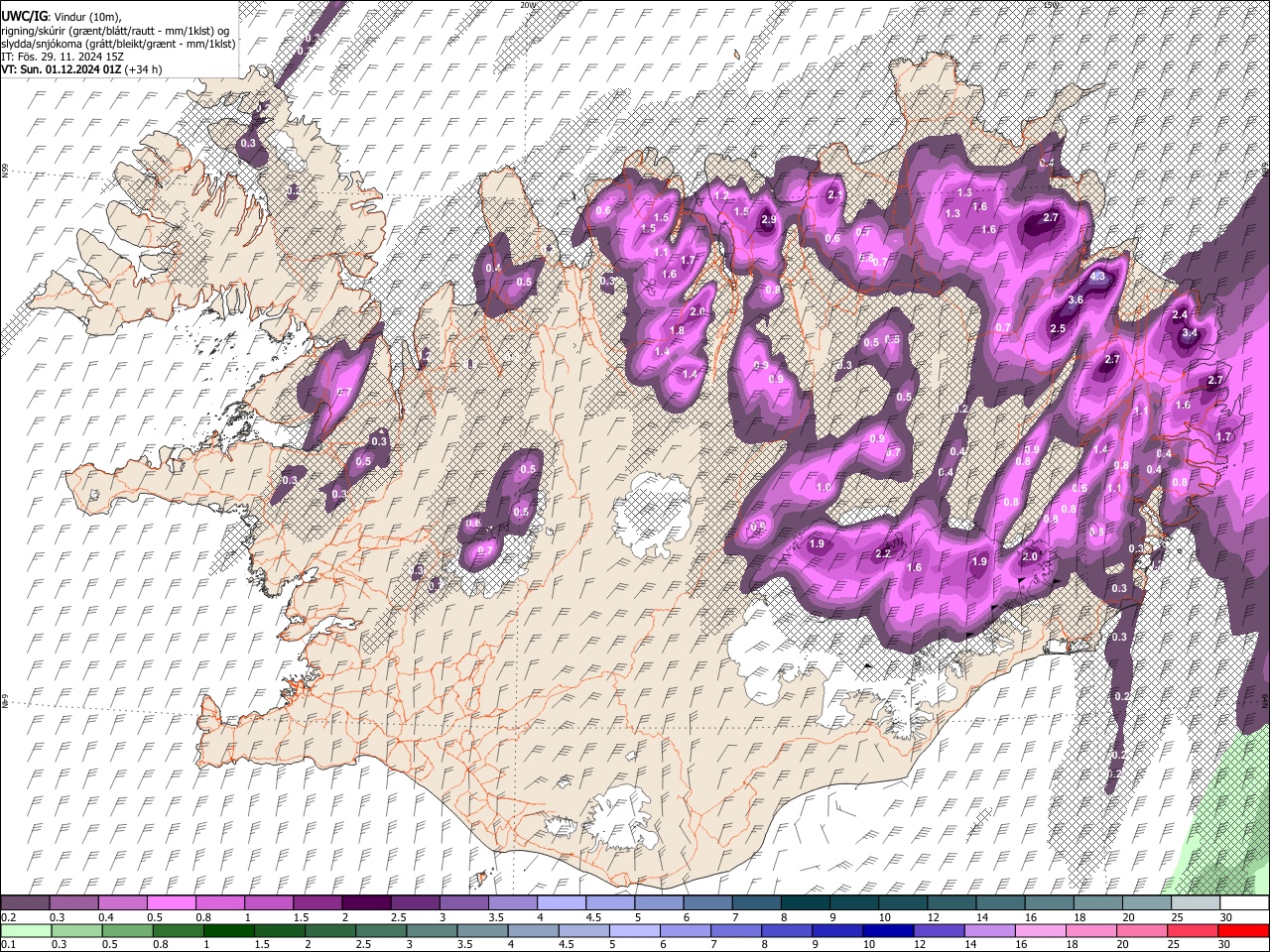
Task: Select the deep blue 10–12 rain legend swatch
Action: (887, 931)
